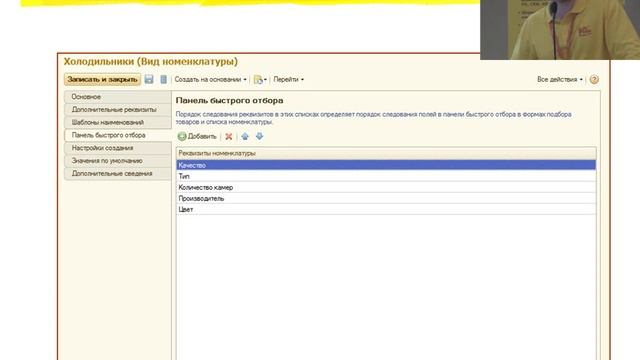Click Записать и закрыть button
Screen dimensions: 640x360
102,79
